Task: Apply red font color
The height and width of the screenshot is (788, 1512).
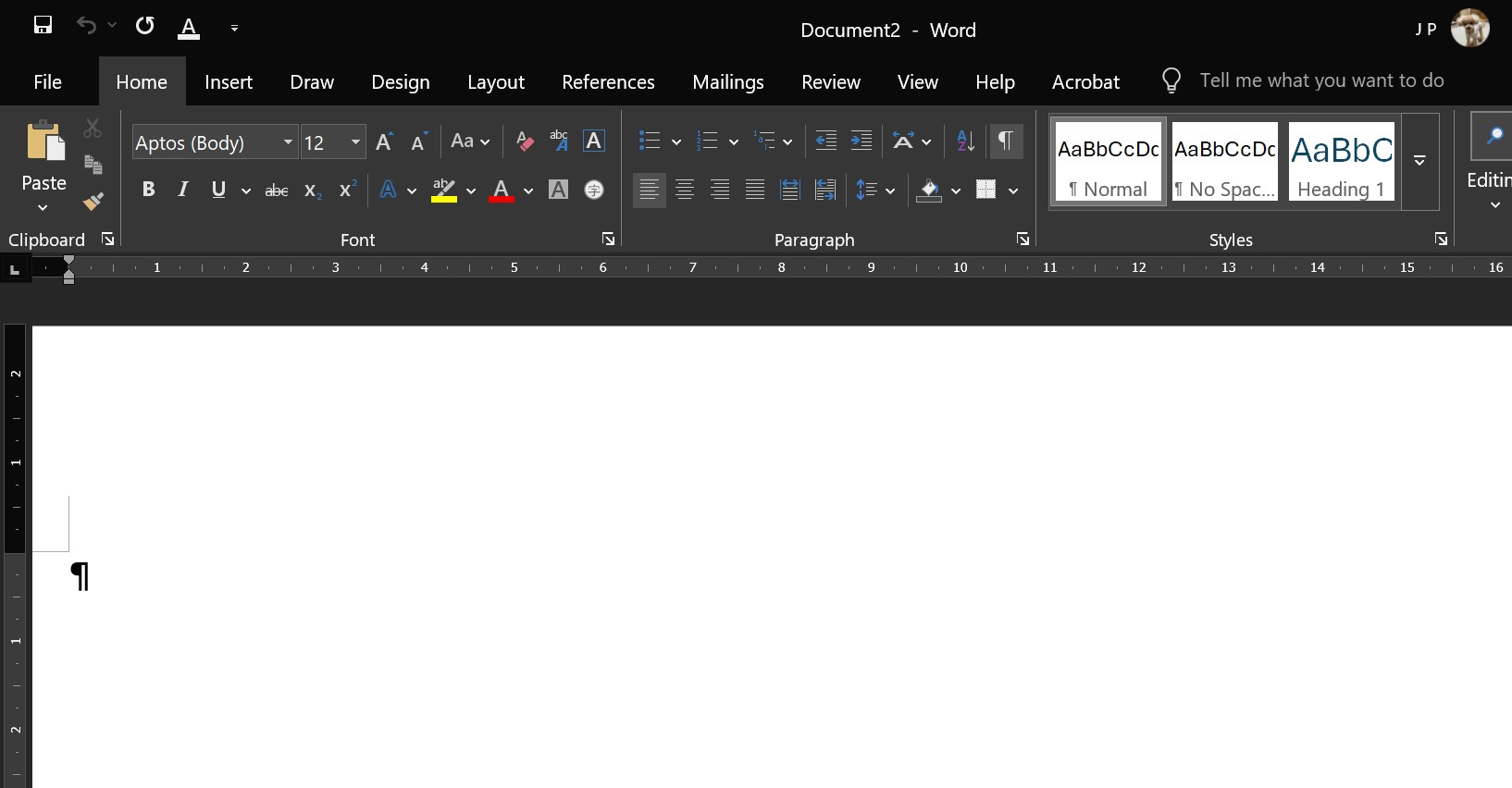Action: [502, 190]
